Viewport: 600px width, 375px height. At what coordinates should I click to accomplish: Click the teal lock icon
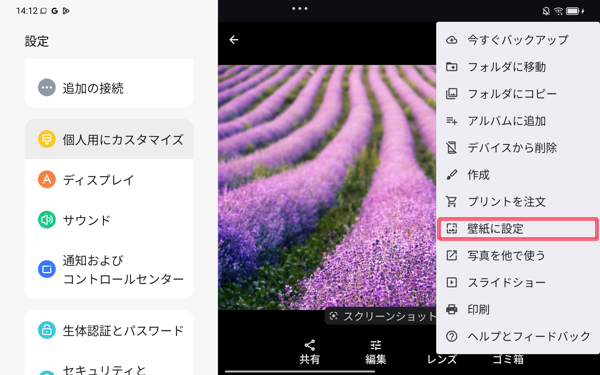47,329
